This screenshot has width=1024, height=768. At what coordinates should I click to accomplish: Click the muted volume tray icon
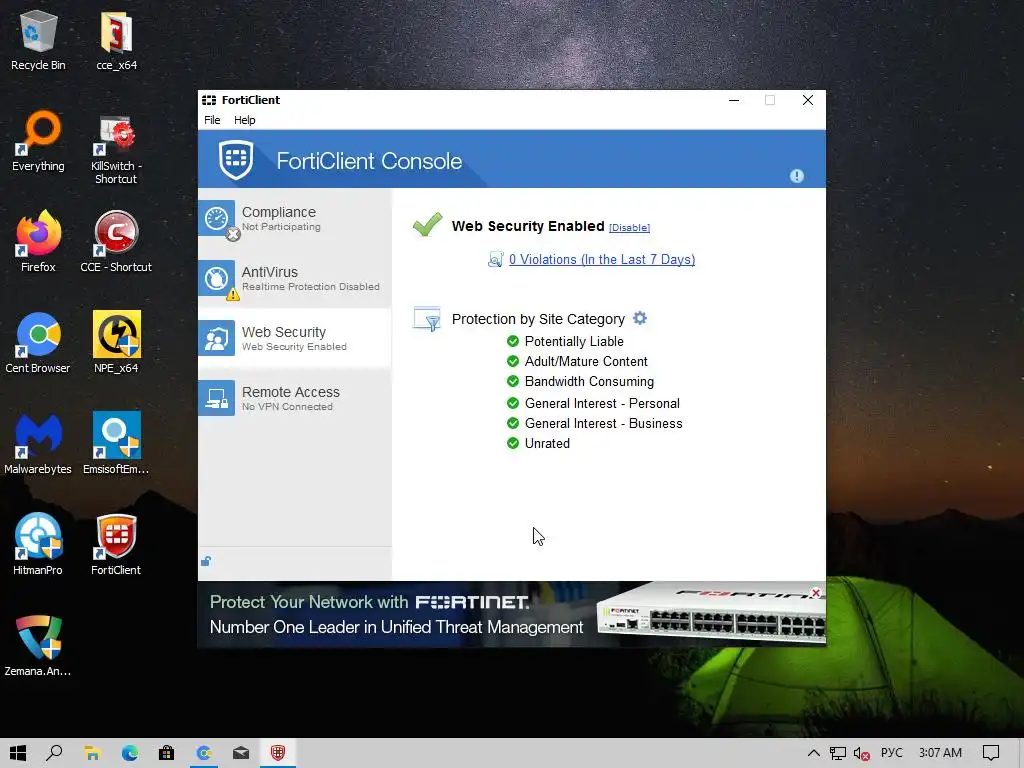(861, 754)
